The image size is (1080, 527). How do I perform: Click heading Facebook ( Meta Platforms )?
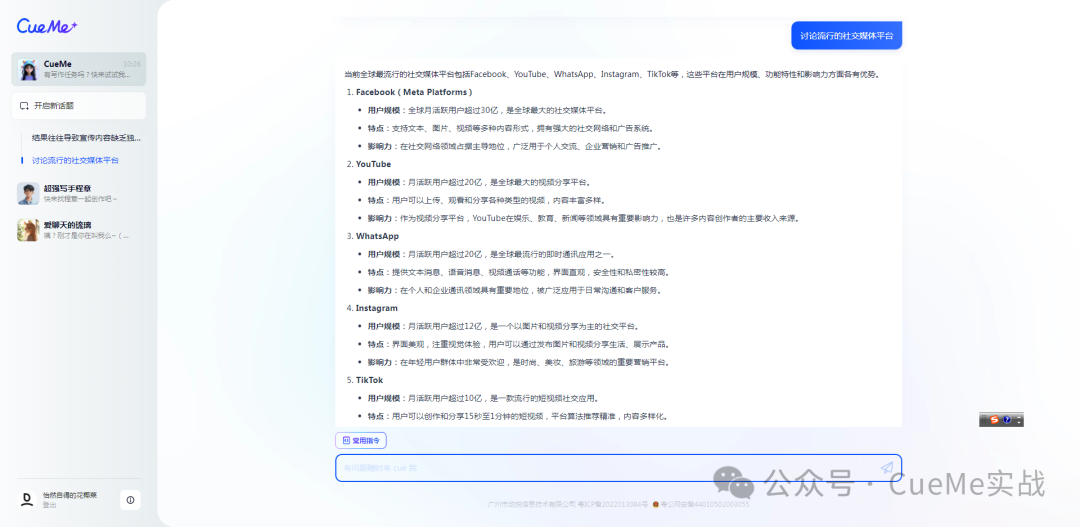pyautogui.click(x=414, y=92)
